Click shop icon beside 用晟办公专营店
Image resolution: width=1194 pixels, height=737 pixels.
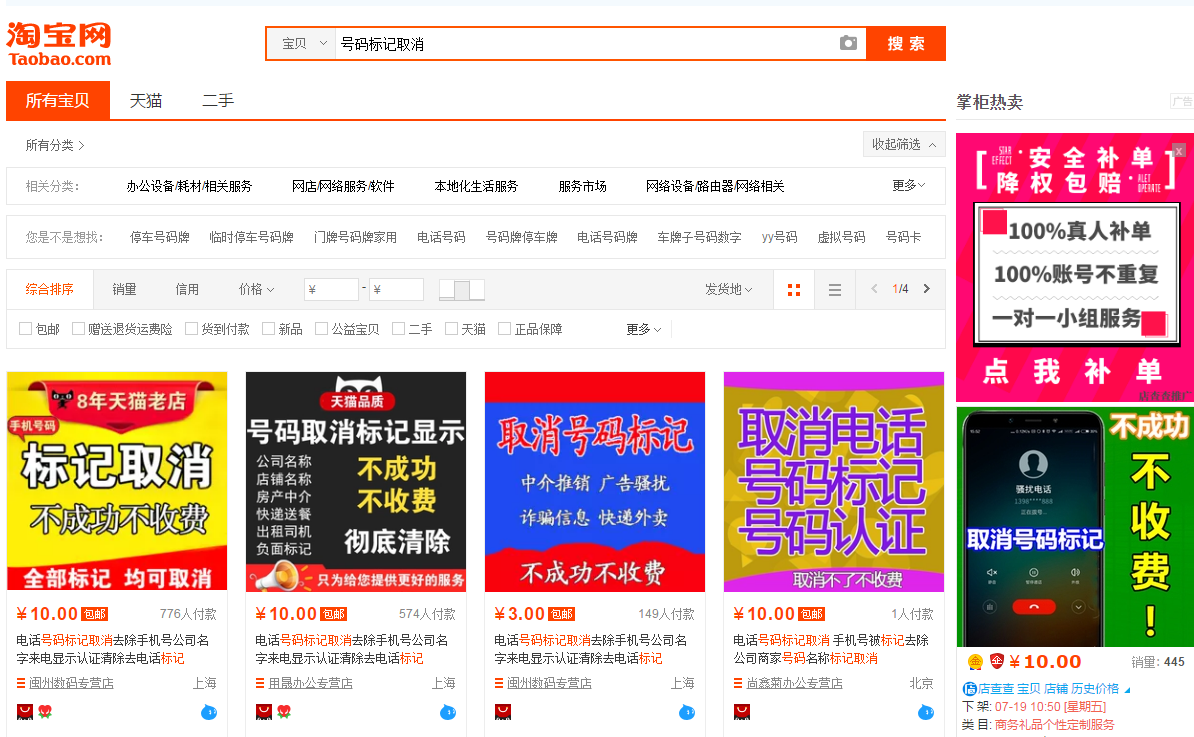click(x=260, y=683)
